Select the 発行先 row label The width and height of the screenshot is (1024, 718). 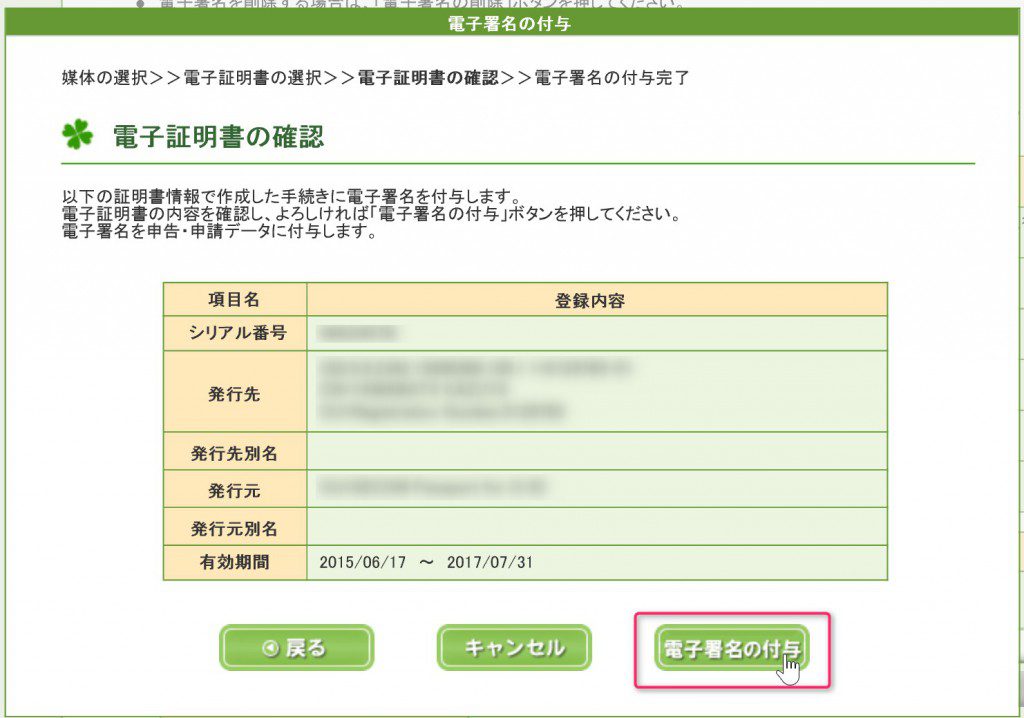click(235, 392)
